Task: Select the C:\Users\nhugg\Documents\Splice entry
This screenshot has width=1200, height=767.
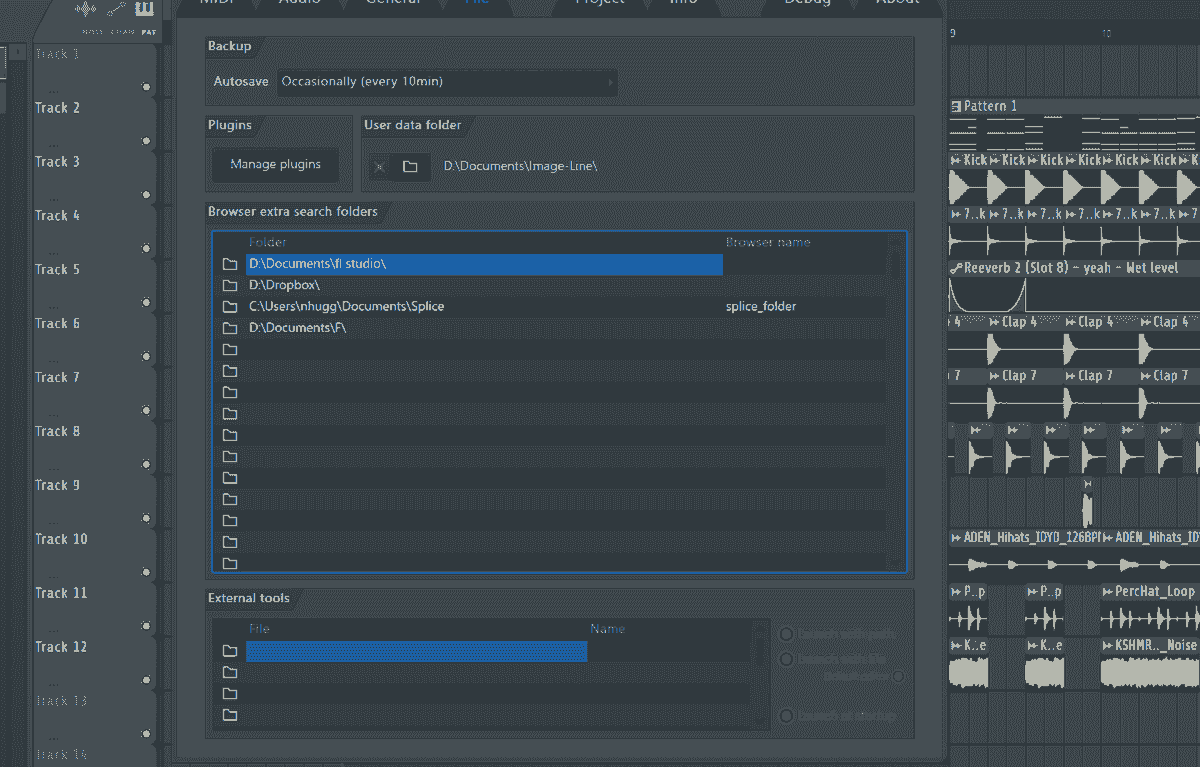Action: pyautogui.click(x=484, y=307)
